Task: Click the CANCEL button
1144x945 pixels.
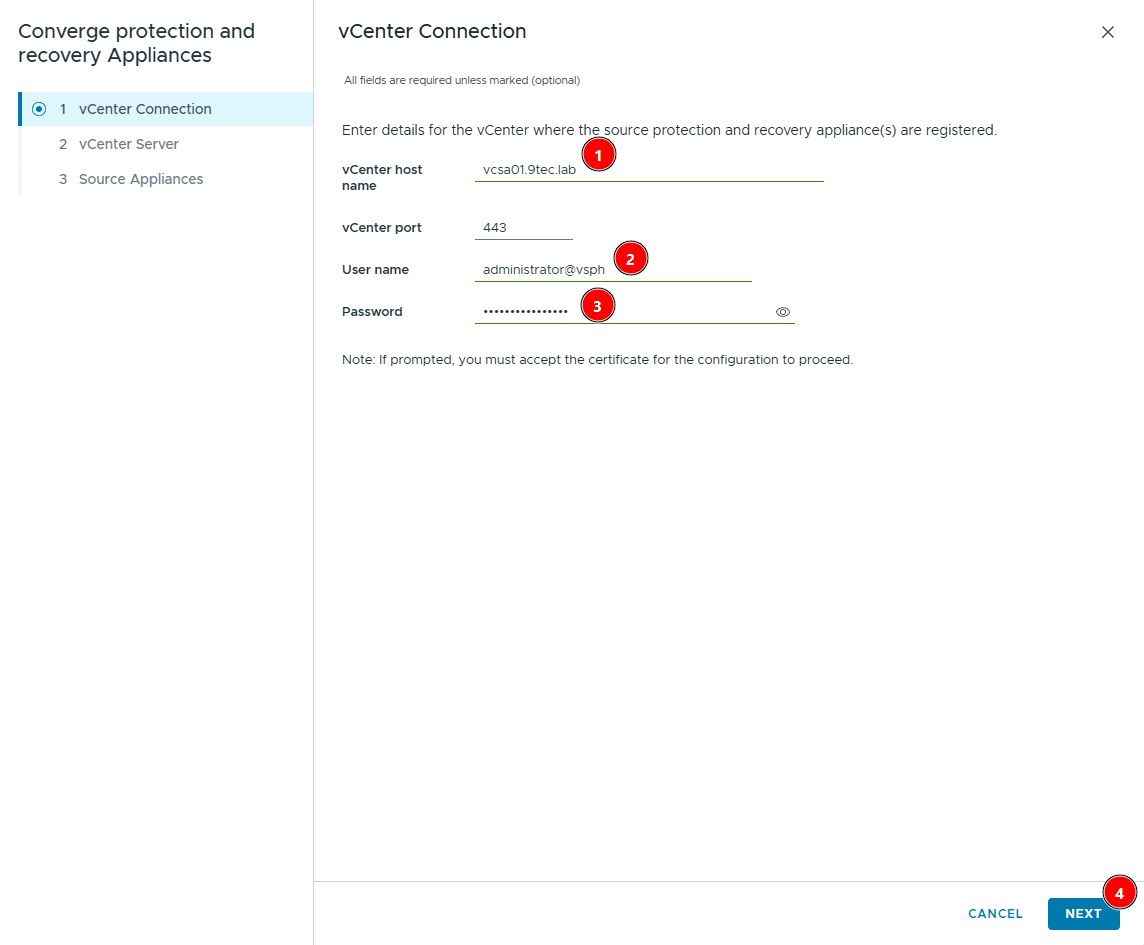Action: (x=994, y=914)
